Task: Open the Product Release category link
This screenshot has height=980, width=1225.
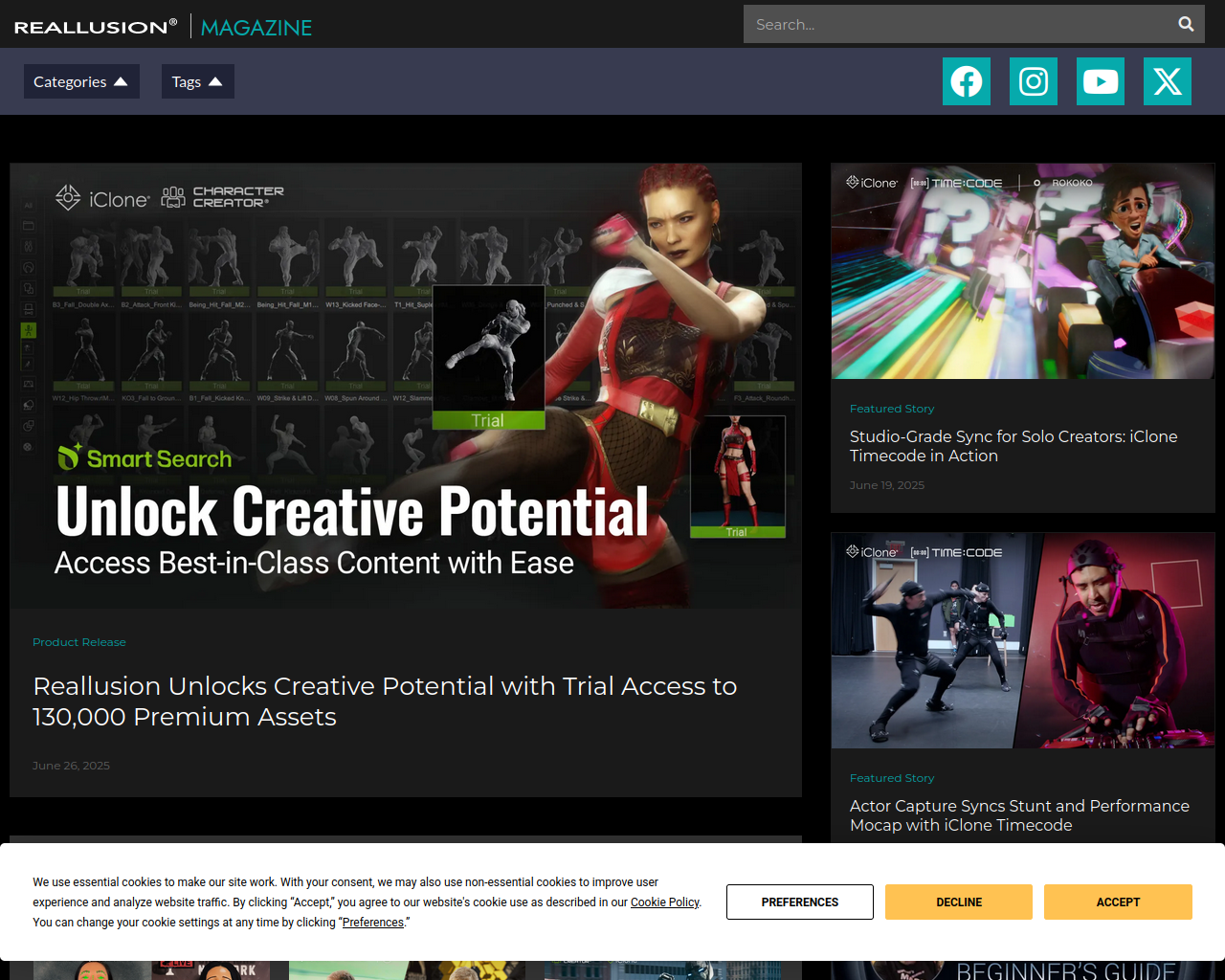Action: [x=79, y=642]
